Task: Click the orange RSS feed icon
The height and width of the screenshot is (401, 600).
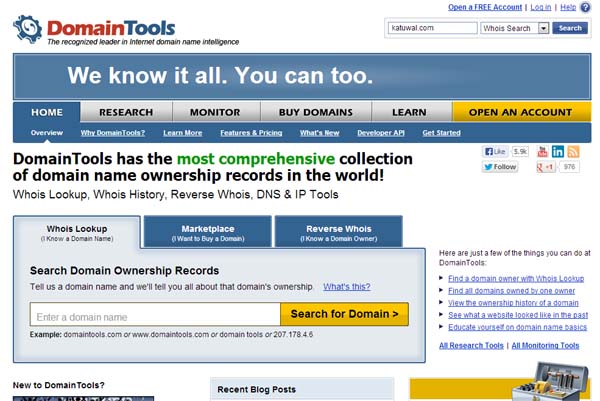Action: tap(573, 151)
